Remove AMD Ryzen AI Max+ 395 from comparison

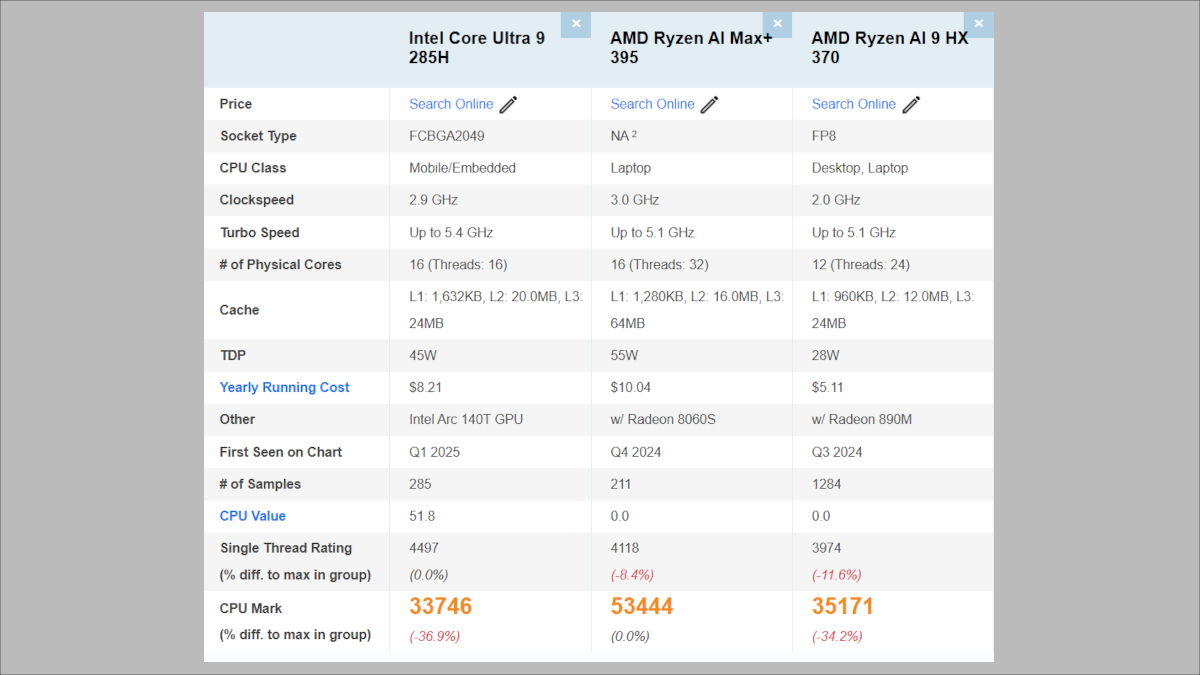click(777, 23)
